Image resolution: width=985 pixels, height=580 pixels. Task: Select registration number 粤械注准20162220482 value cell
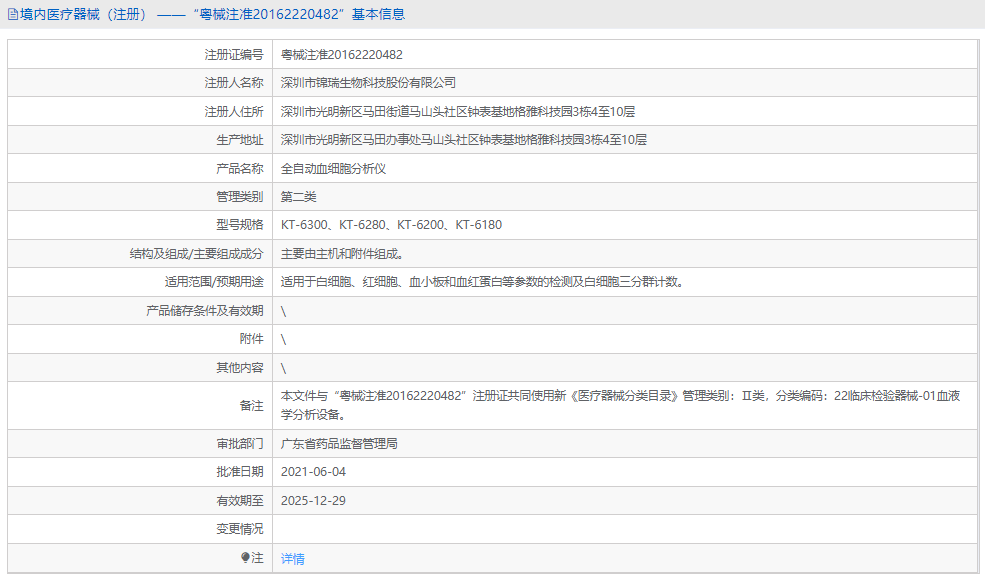[625, 55]
